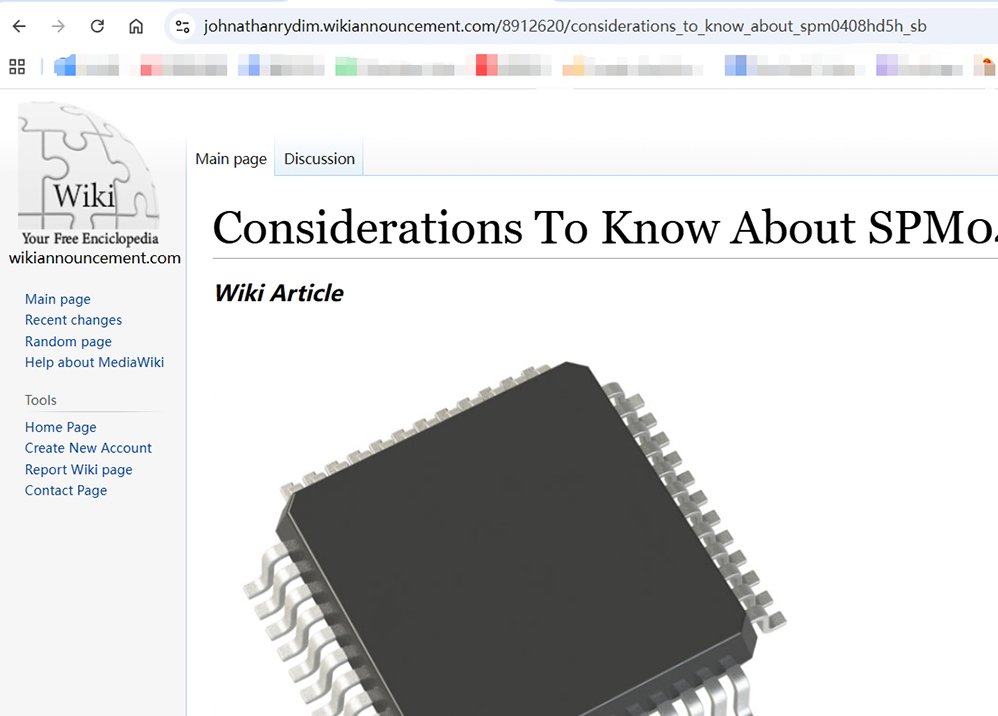
Task: Click the Wiki puzzle globe logo
Action: tap(88, 170)
